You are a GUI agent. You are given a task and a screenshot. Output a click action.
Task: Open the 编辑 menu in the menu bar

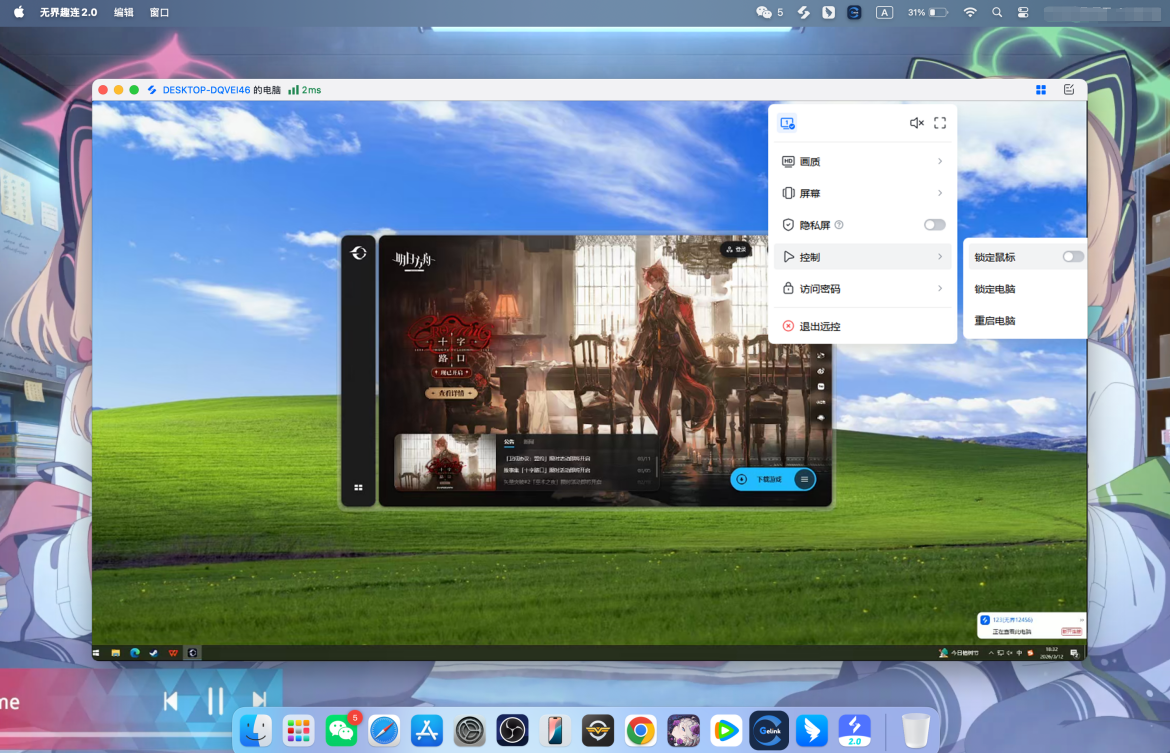pyautogui.click(x=124, y=13)
